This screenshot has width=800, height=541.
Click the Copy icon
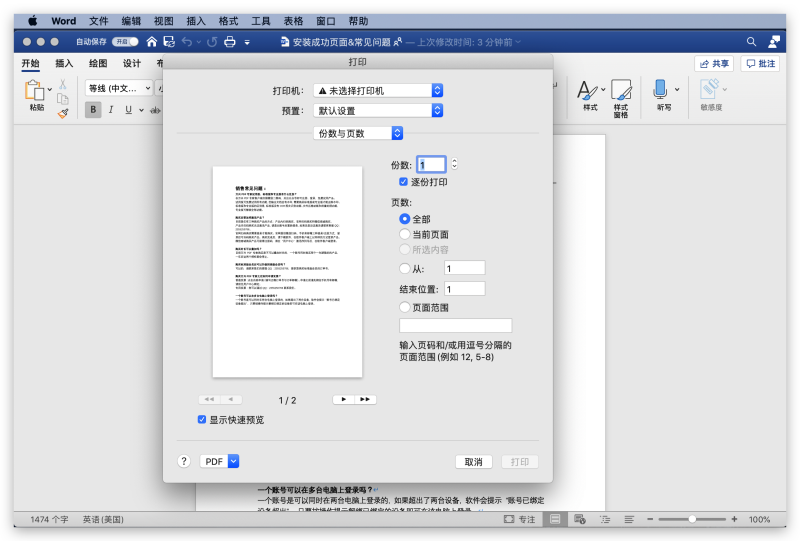coord(63,99)
